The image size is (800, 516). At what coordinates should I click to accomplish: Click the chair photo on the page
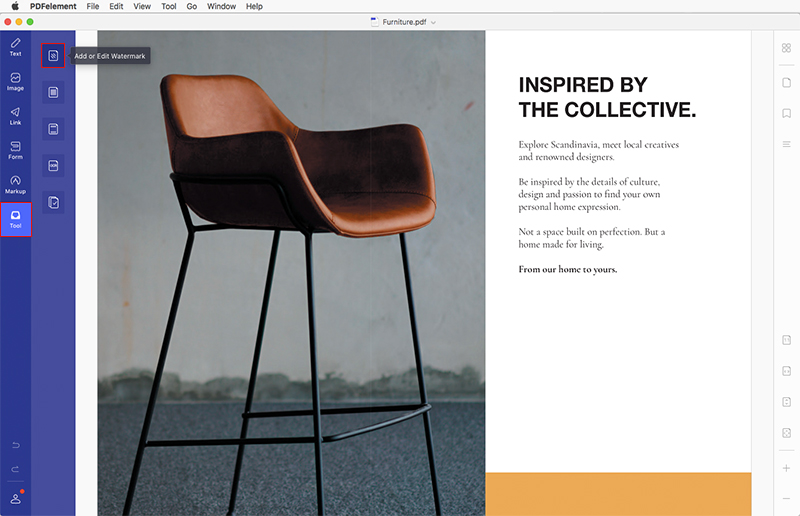291,273
